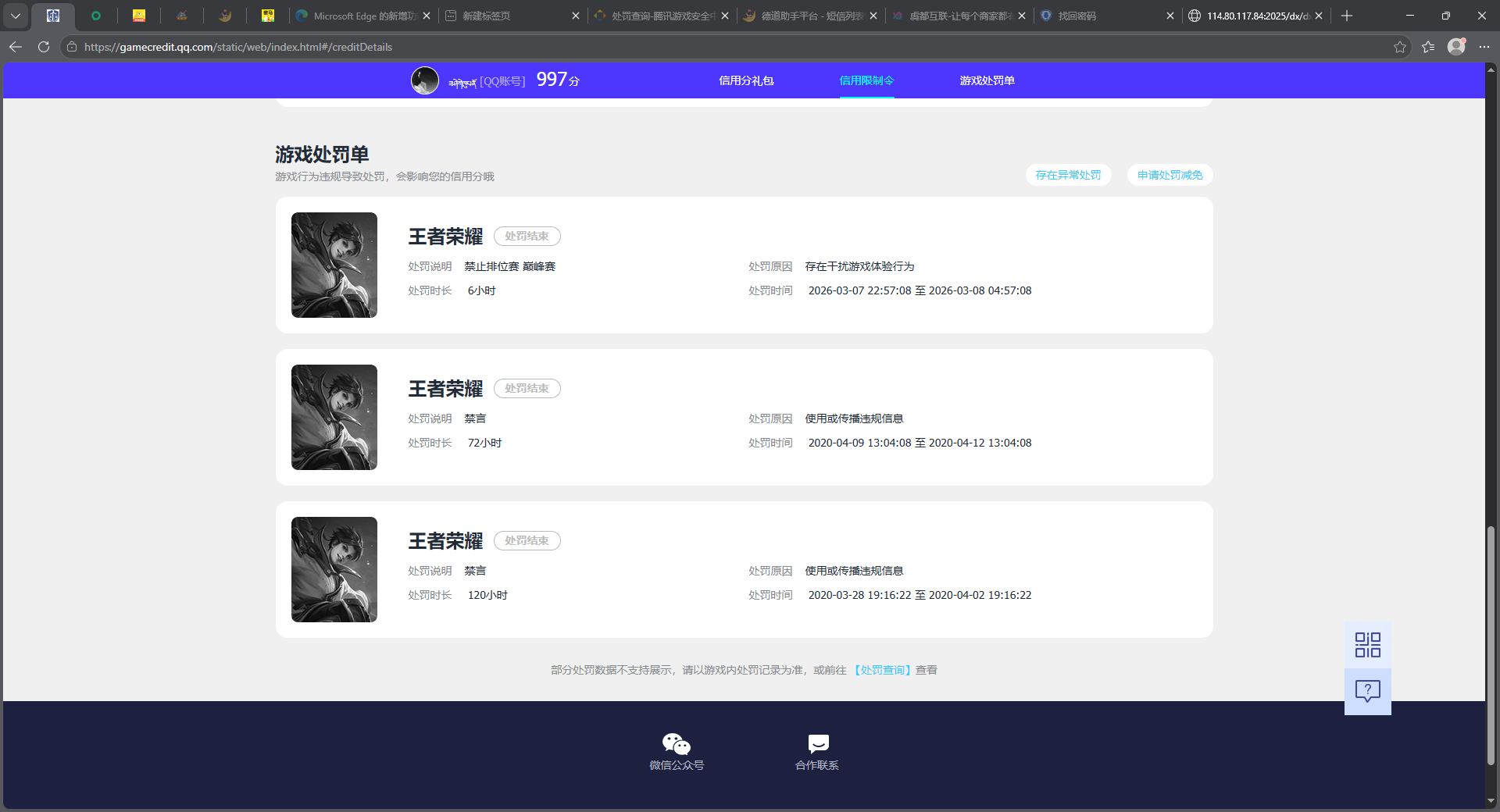This screenshot has height=812, width=1500.
Task: Switch to 信用分礼包 tab
Action: pos(746,80)
